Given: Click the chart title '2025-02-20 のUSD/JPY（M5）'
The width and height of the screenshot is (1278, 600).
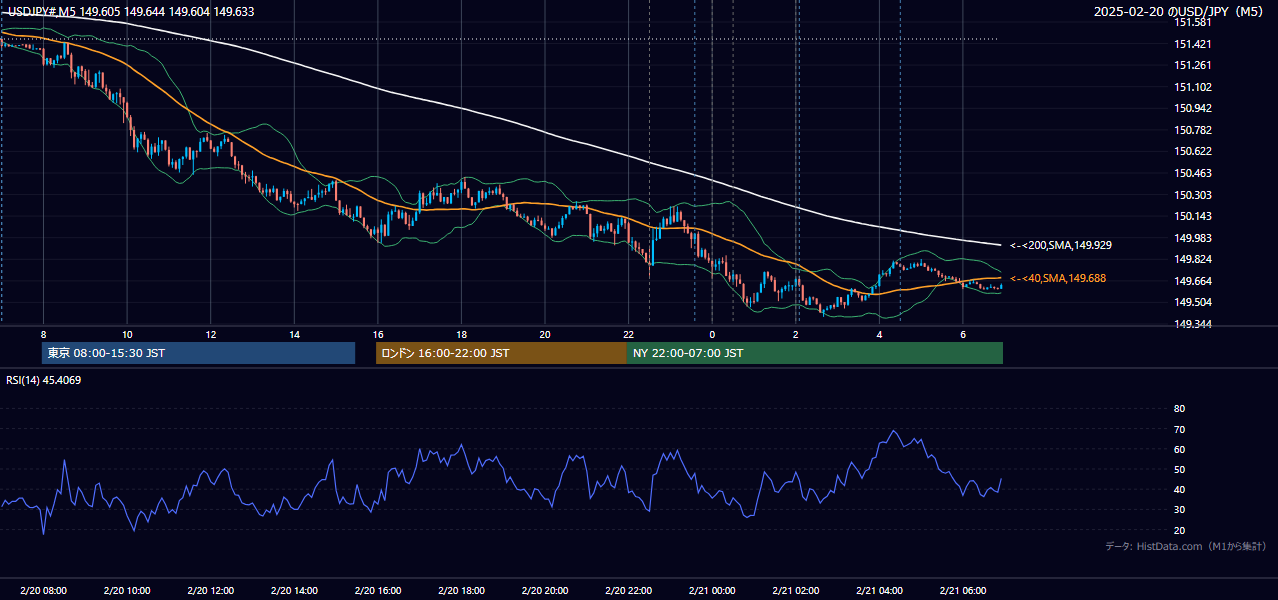Looking at the screenshot, I should (1179, 12).
